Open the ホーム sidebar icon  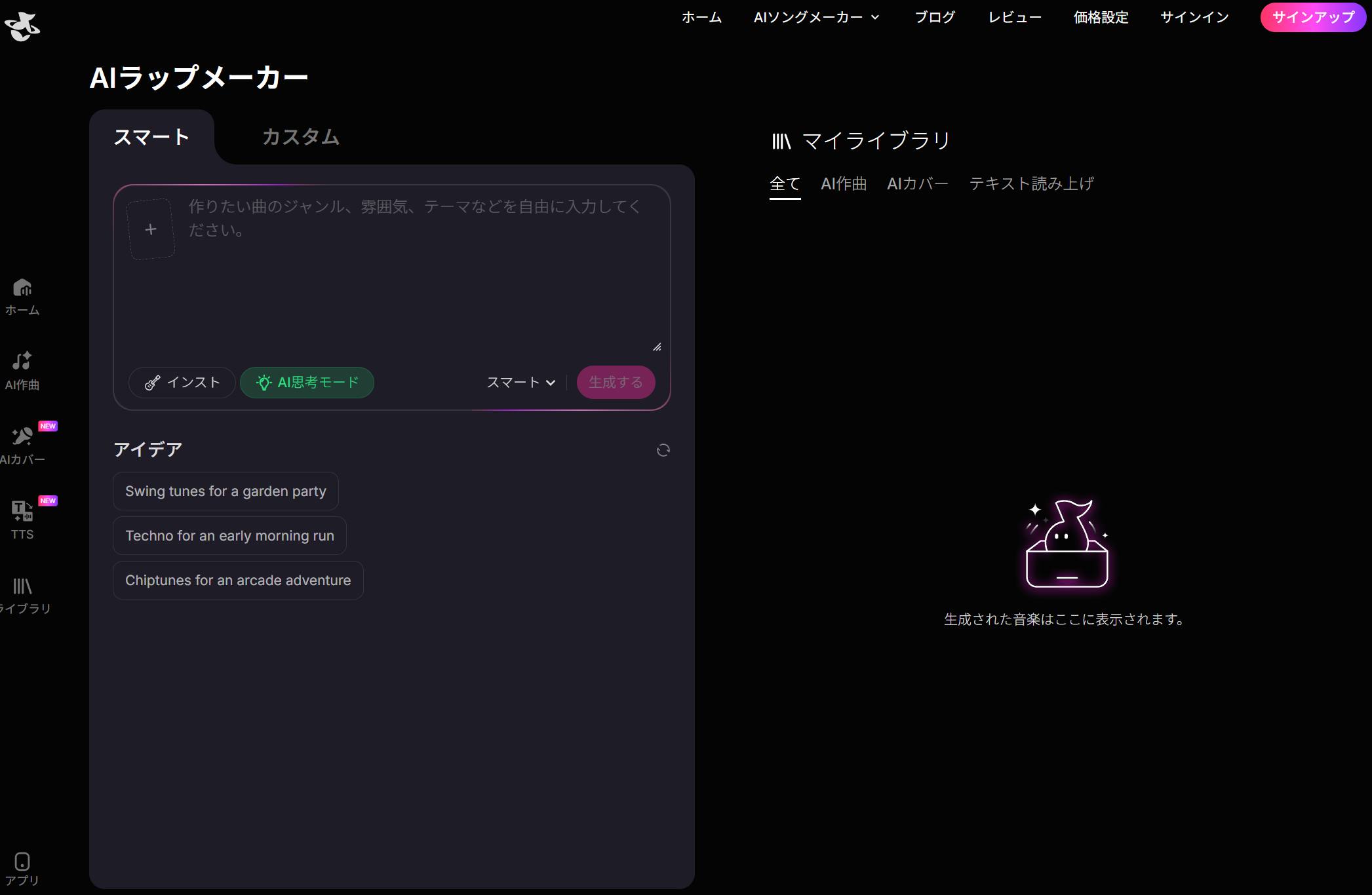tap(22, 297)
